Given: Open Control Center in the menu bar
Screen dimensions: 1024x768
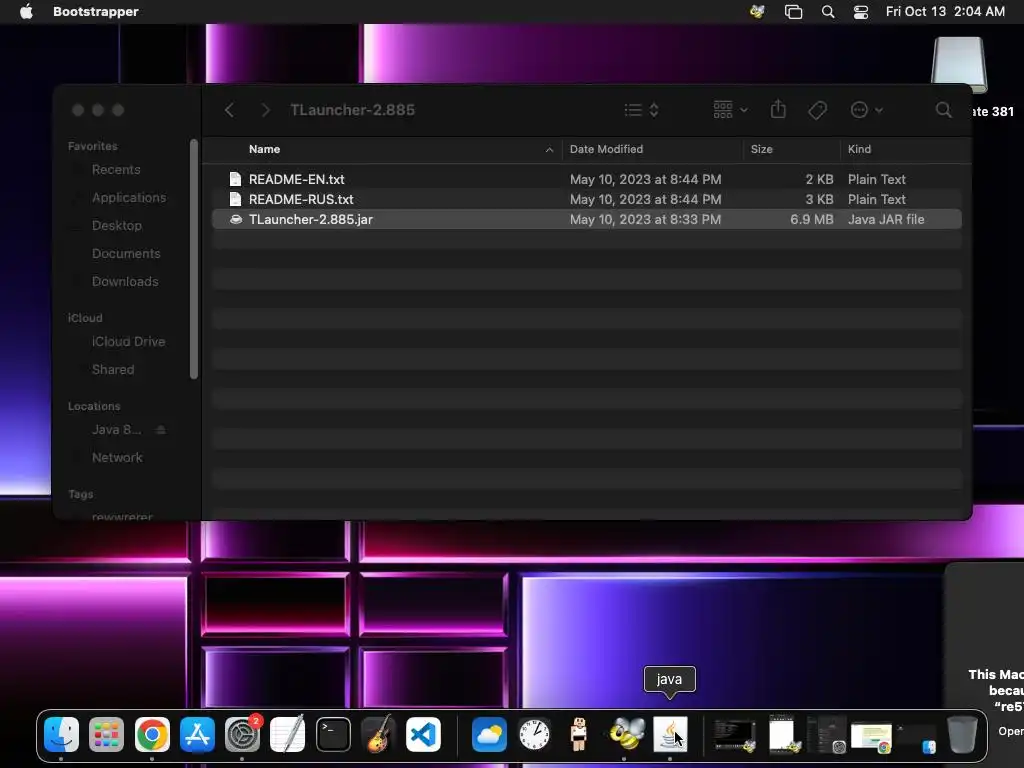Looking at the screenshot, I should click(861, 12).
